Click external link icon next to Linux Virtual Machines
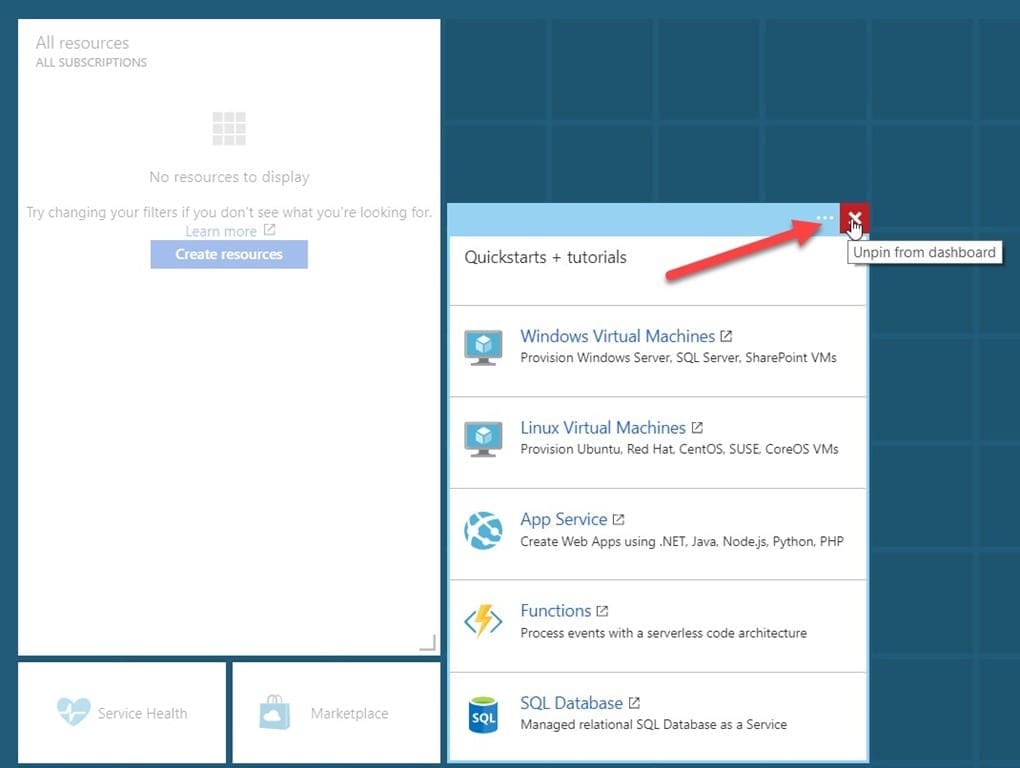Image resolution: width=1020 pixels, height=768 pixels. [697, 427]
